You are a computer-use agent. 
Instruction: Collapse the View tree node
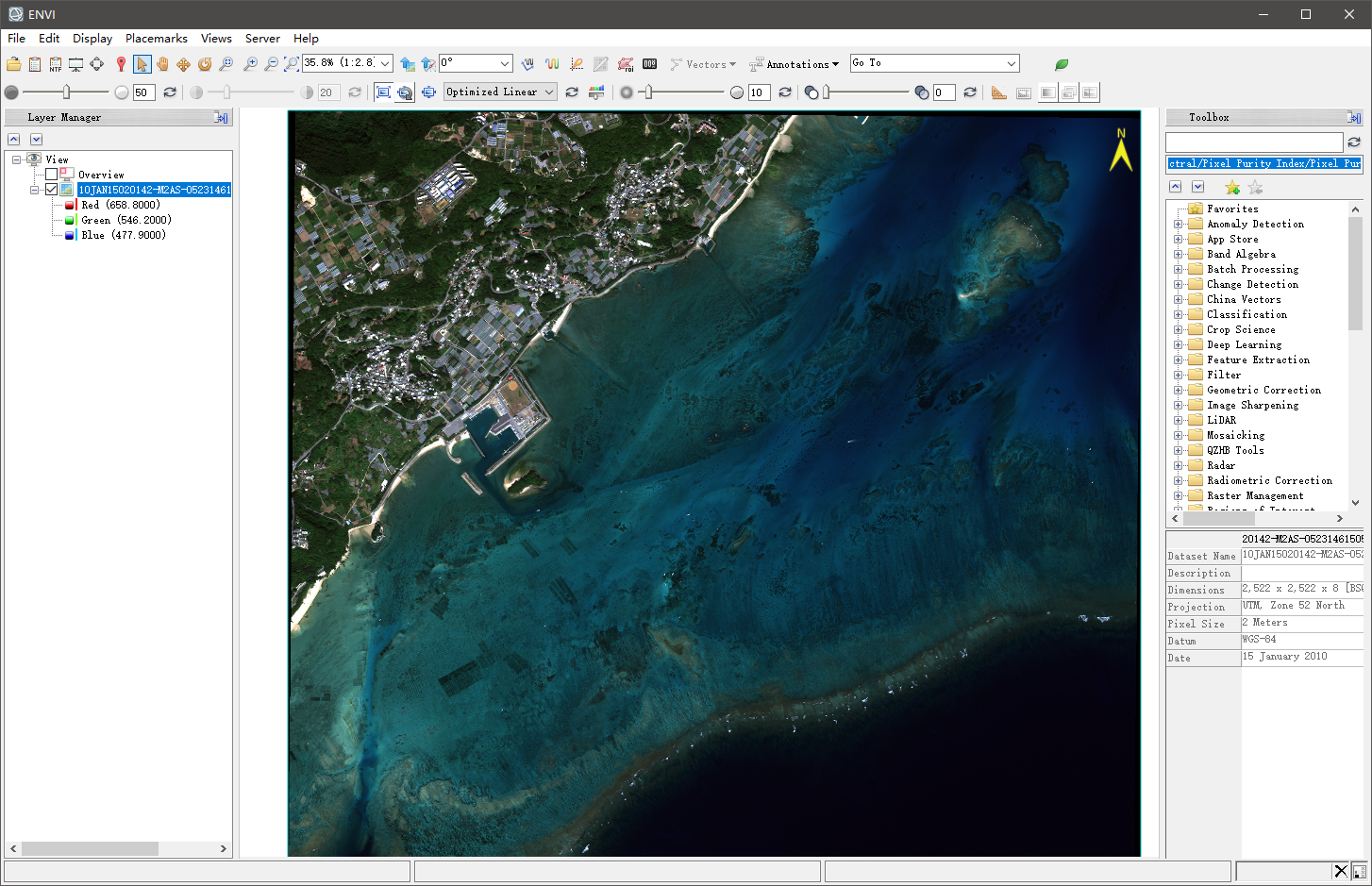tap(16, 159)
